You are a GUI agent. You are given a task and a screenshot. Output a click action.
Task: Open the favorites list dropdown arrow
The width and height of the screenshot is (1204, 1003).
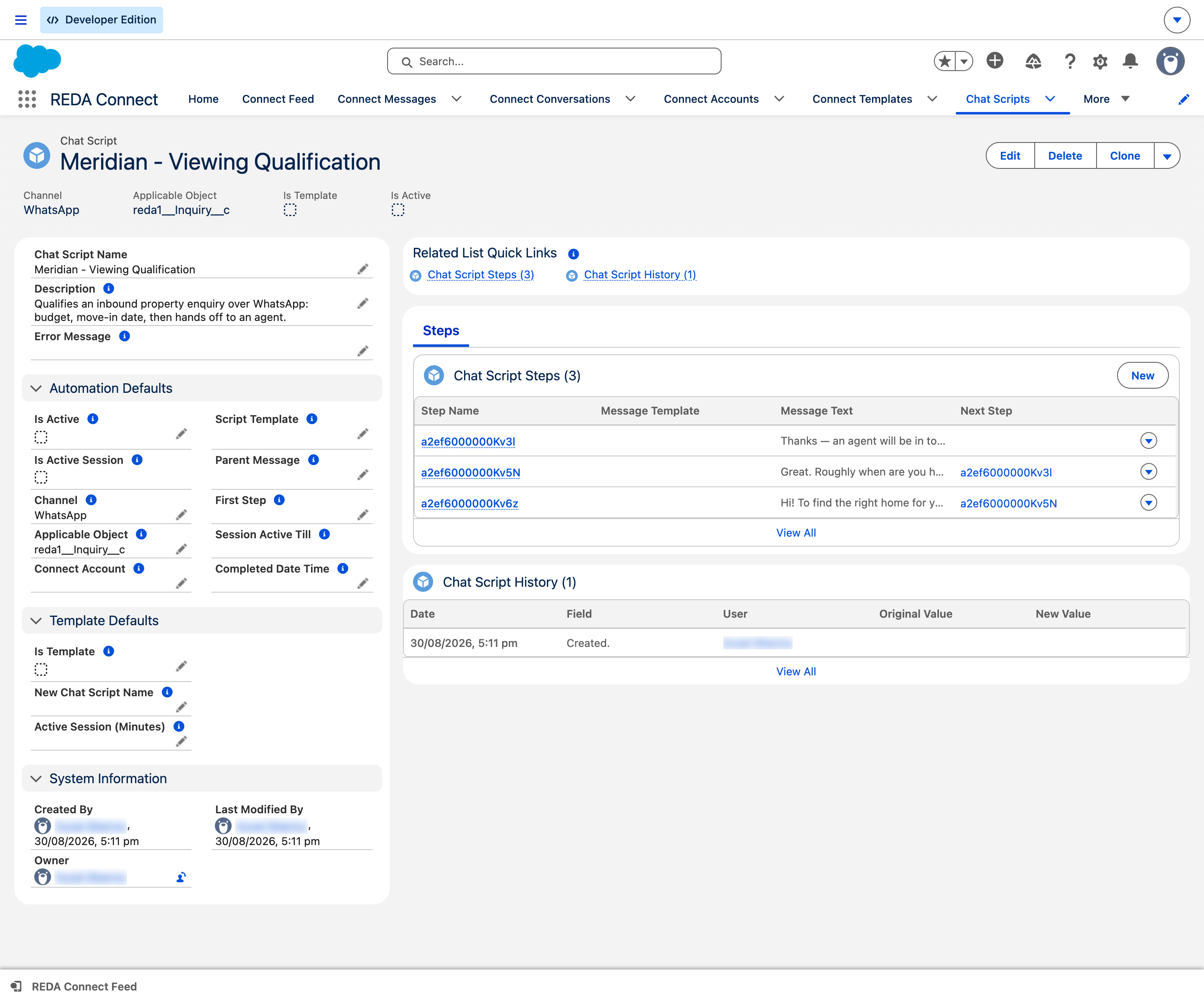coord(964,61)
